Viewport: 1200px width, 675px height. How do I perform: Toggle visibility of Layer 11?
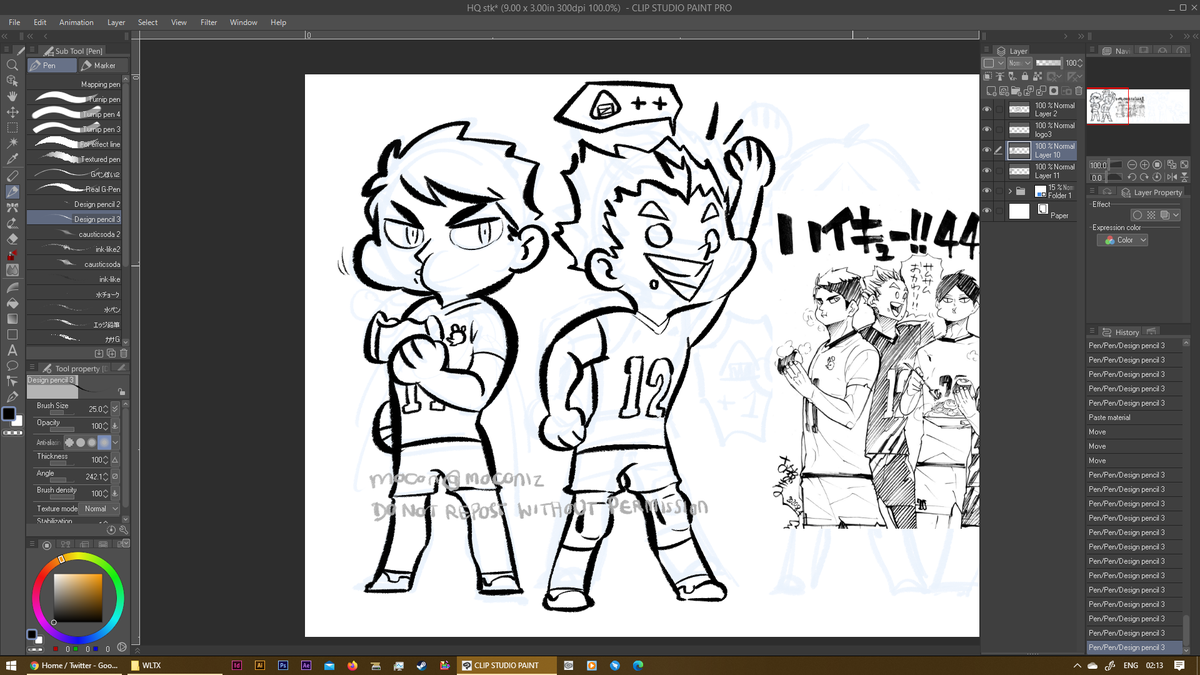(987, 170)
